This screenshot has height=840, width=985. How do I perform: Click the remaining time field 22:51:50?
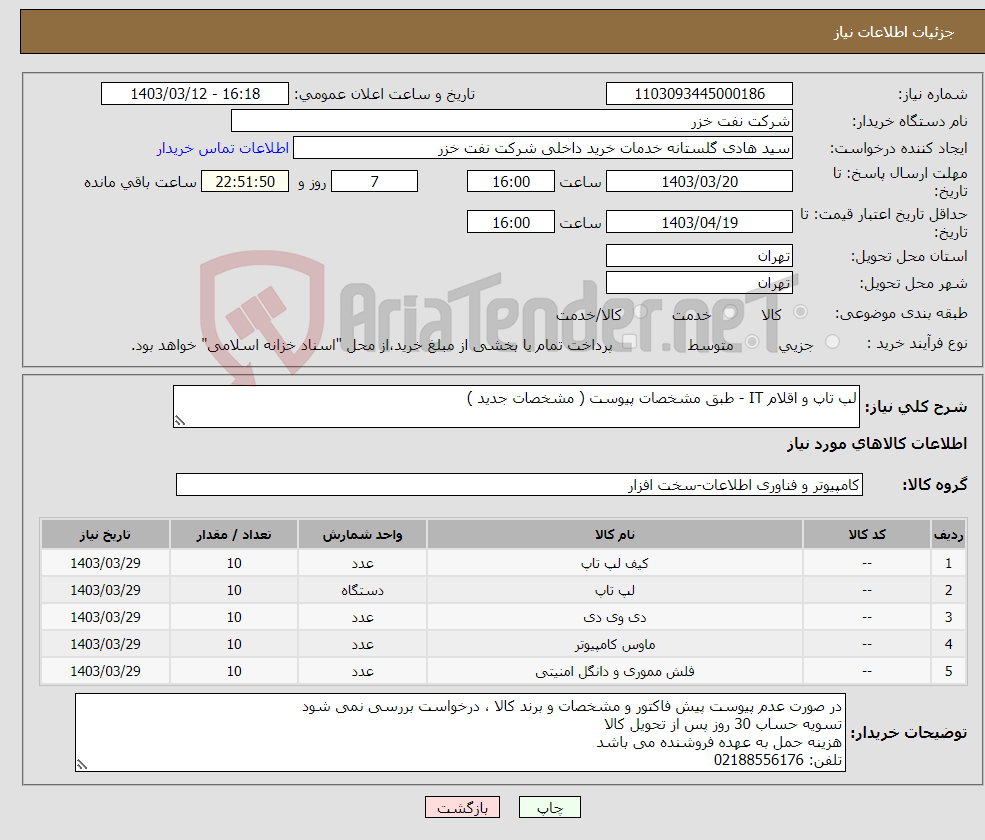(245, 182)
